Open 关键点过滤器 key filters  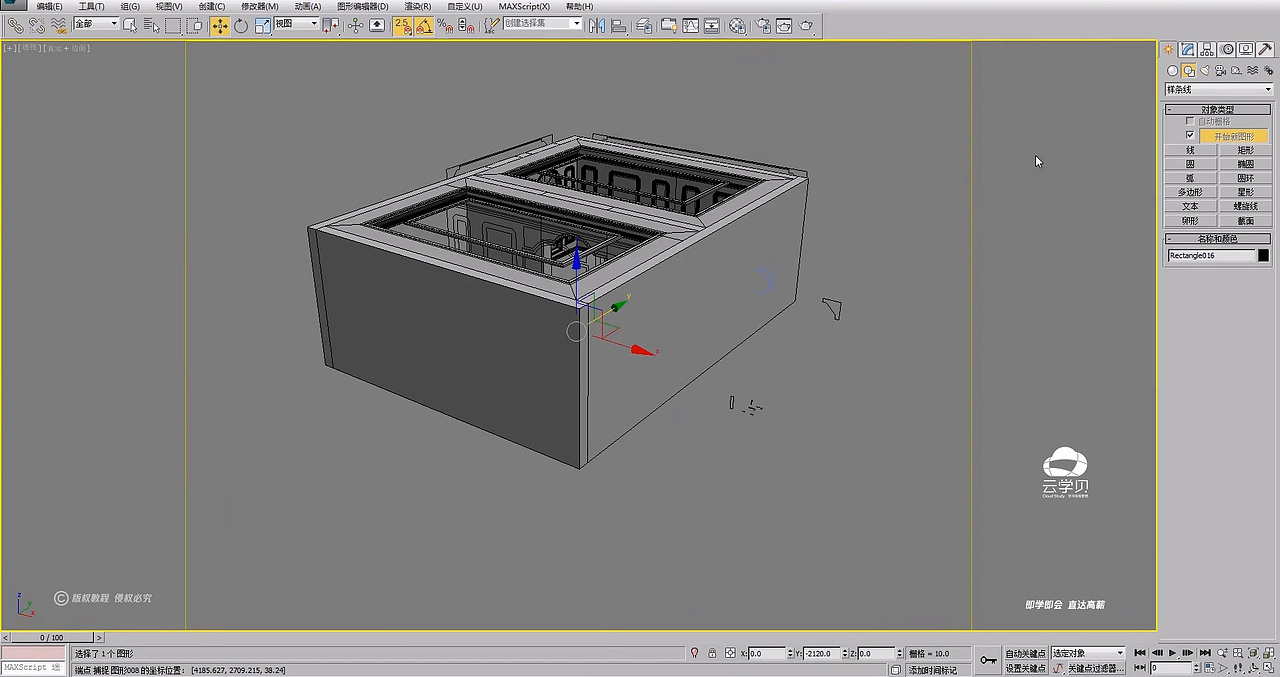click(1095, 668)
